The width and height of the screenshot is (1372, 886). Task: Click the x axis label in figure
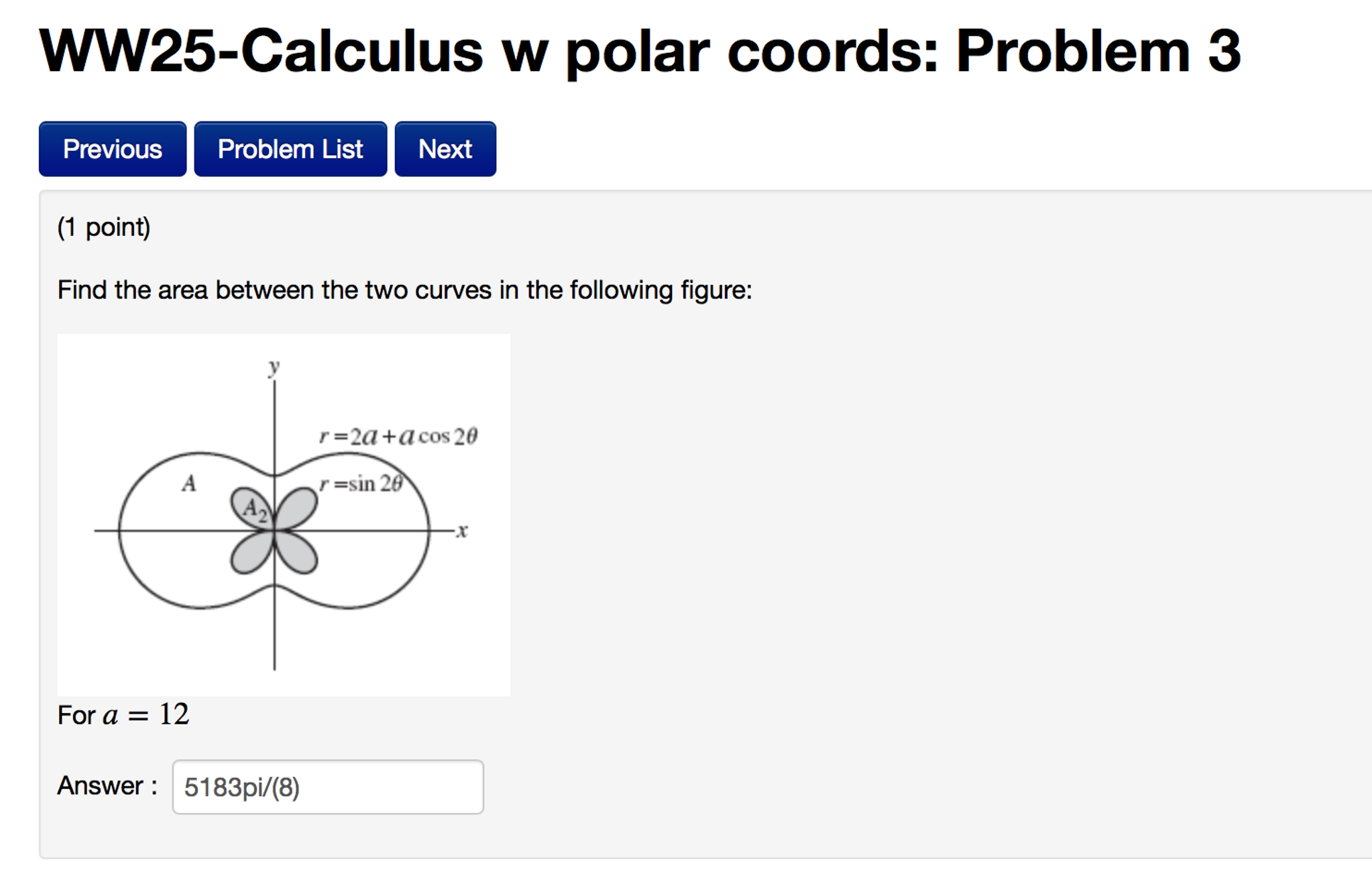pyautogui.click(x=462, y=531)
